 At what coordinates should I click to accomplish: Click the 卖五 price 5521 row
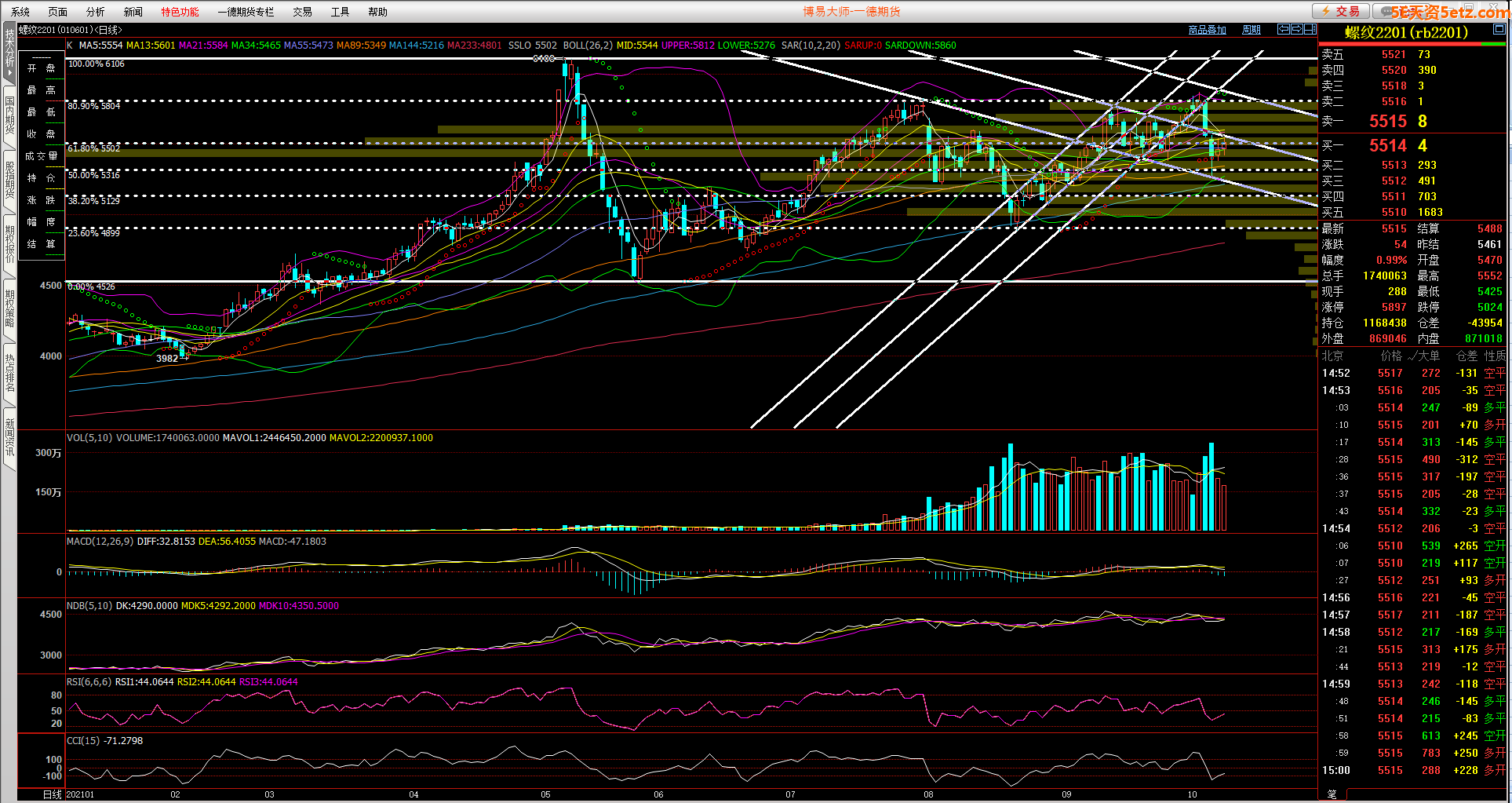pos(1412,54)
